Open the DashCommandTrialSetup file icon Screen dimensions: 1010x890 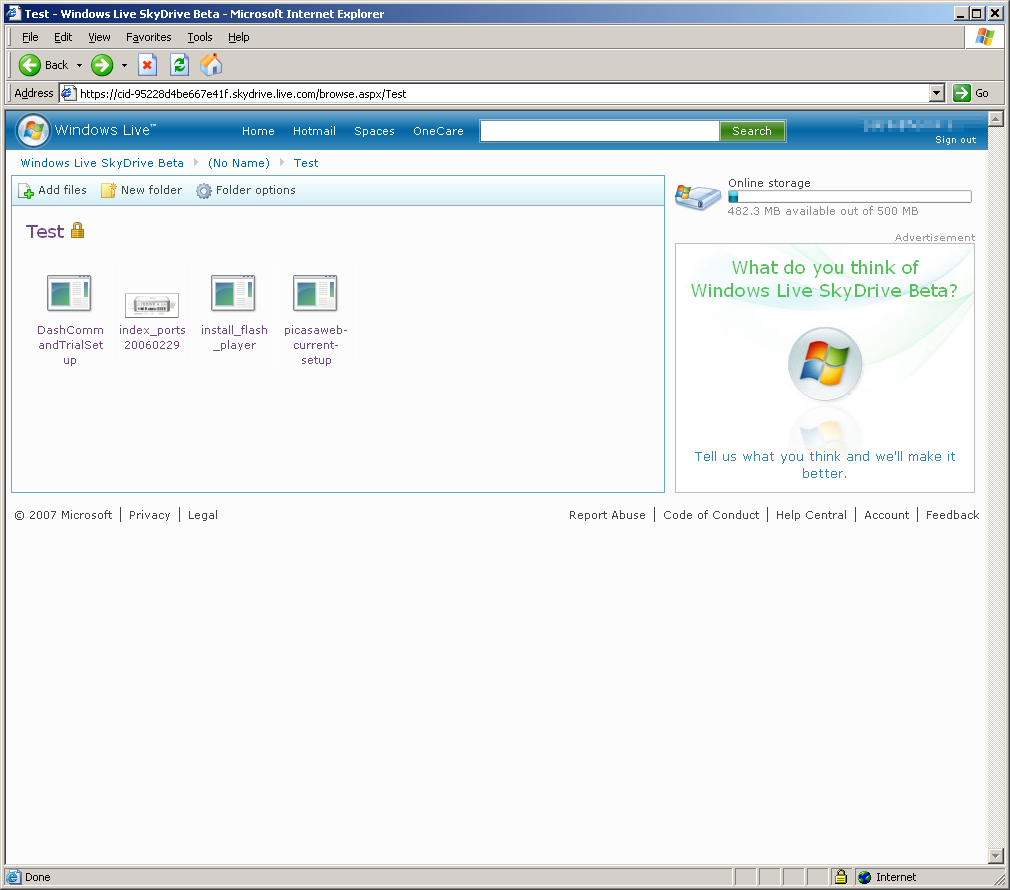[70, 293]
